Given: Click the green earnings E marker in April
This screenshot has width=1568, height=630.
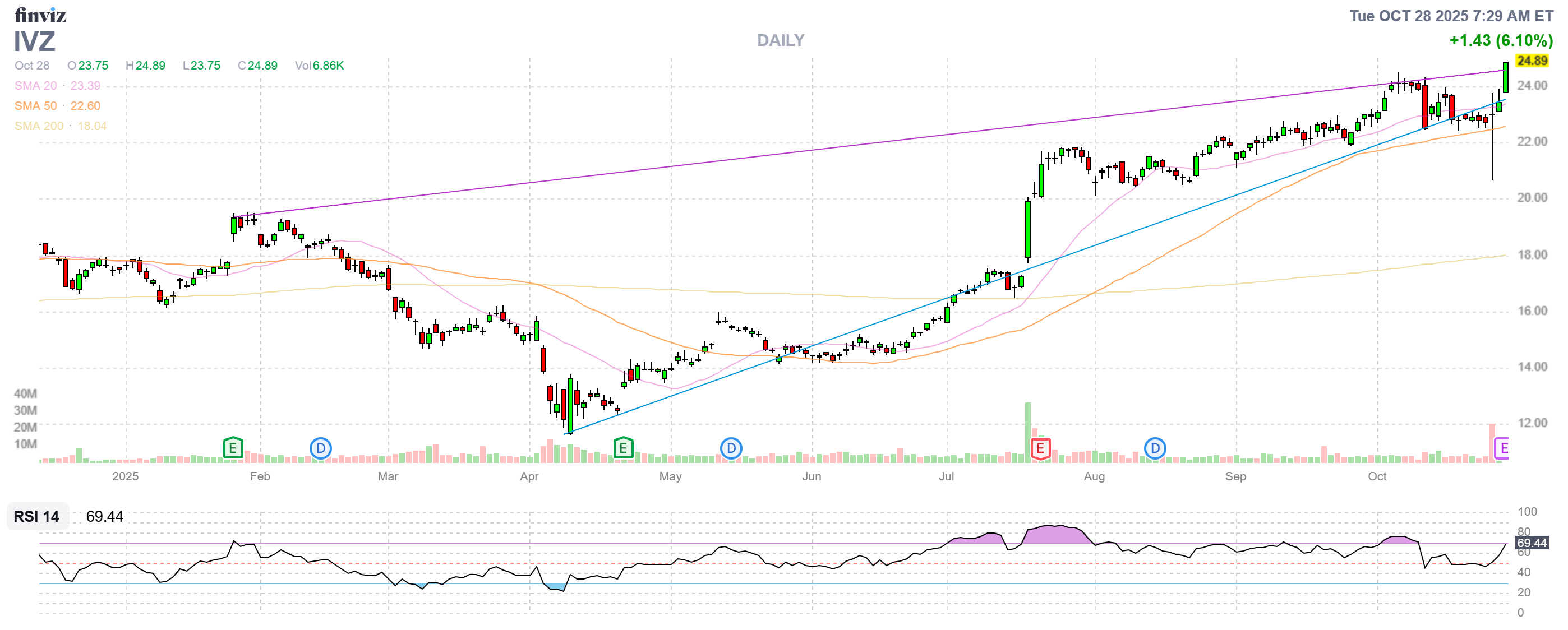Looking at the screenshot, I should click(622, 449).
